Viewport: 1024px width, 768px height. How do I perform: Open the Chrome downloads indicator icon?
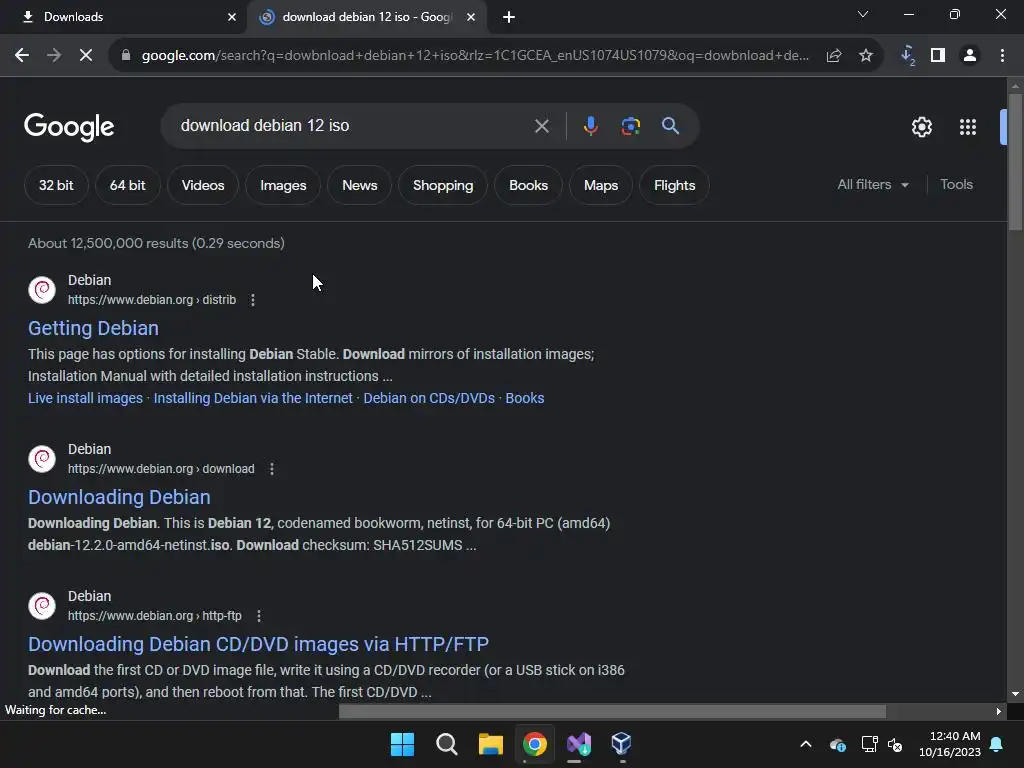pos(908,56)
